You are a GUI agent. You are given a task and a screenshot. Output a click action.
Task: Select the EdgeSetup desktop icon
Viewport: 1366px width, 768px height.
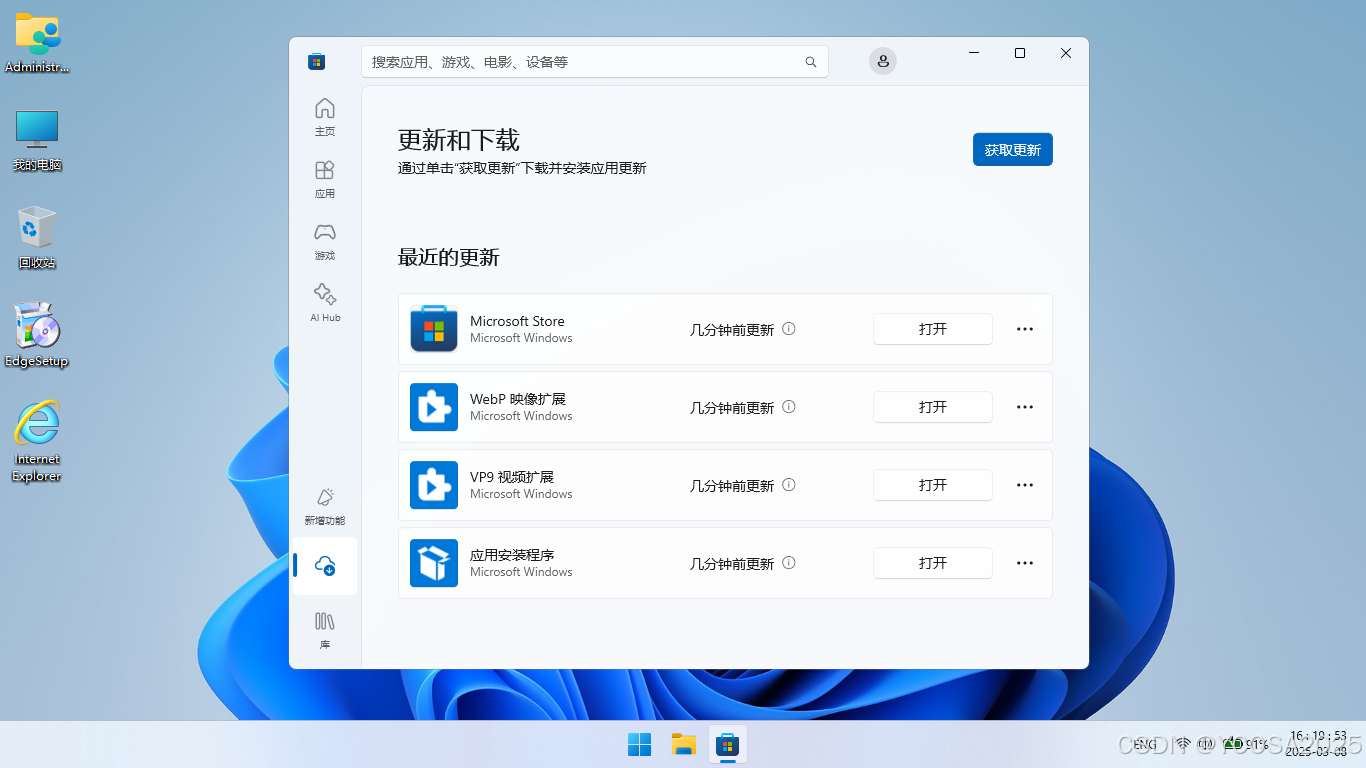37,335
